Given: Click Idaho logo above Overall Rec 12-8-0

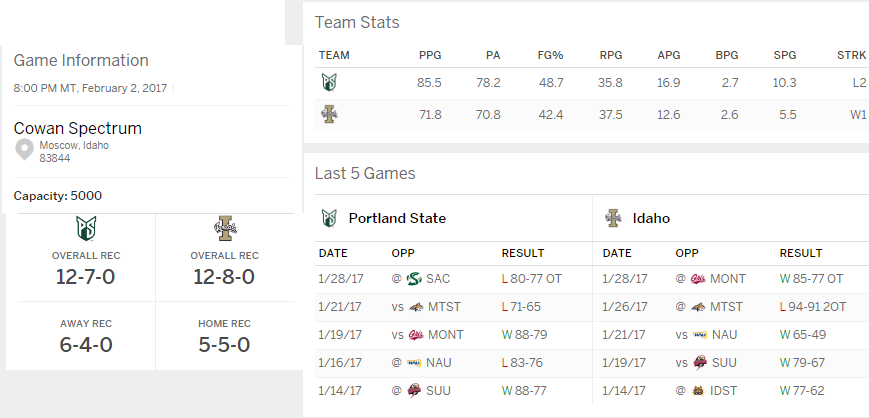Looking at the screenshot, I should tap(224, 228).
